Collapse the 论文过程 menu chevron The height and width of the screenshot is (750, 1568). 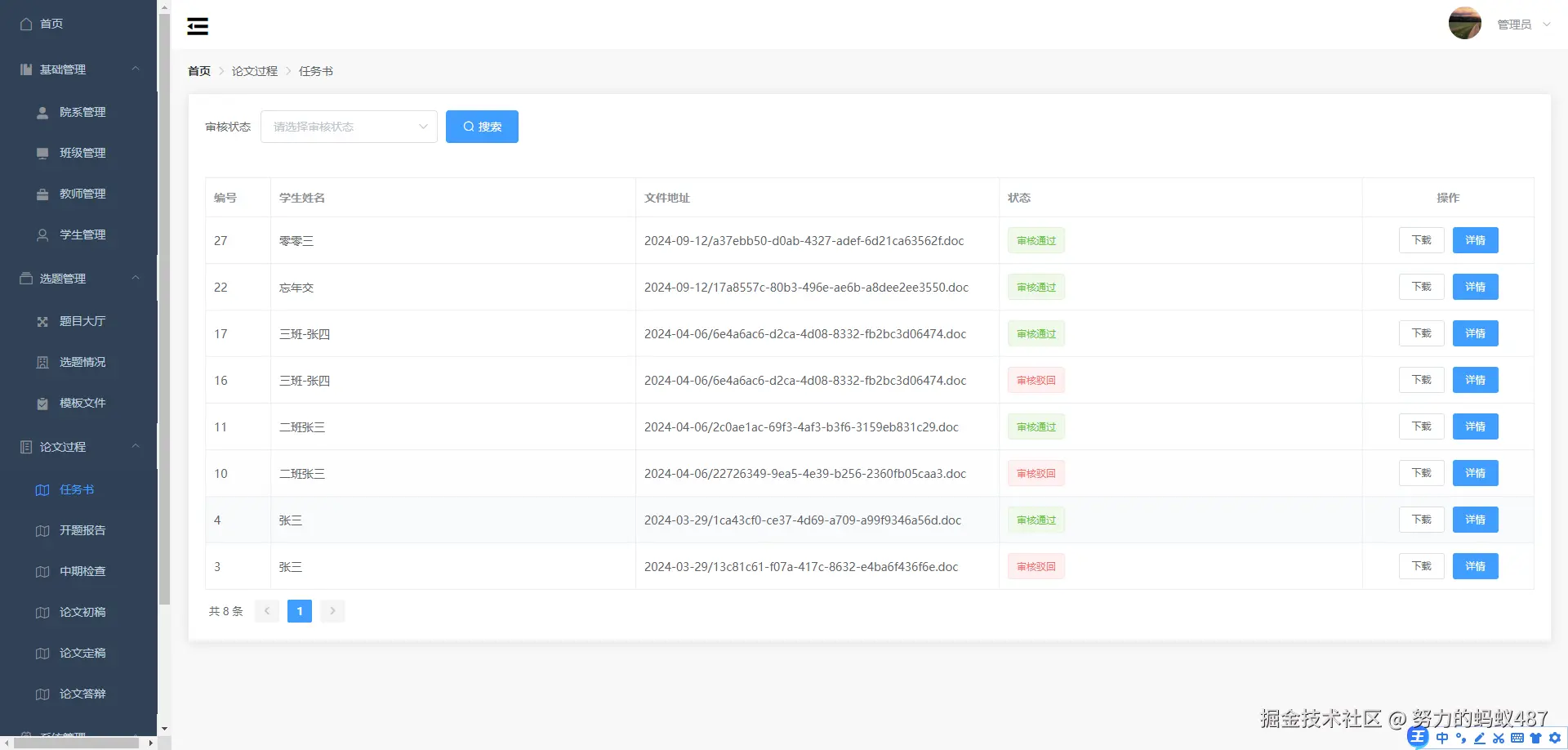coord(136,446)
